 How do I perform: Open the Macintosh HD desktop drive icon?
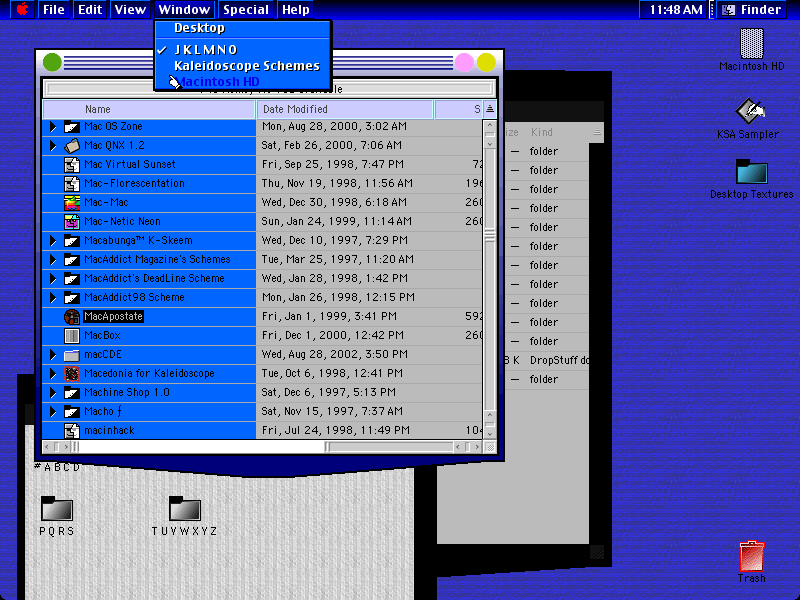point(751,44)
